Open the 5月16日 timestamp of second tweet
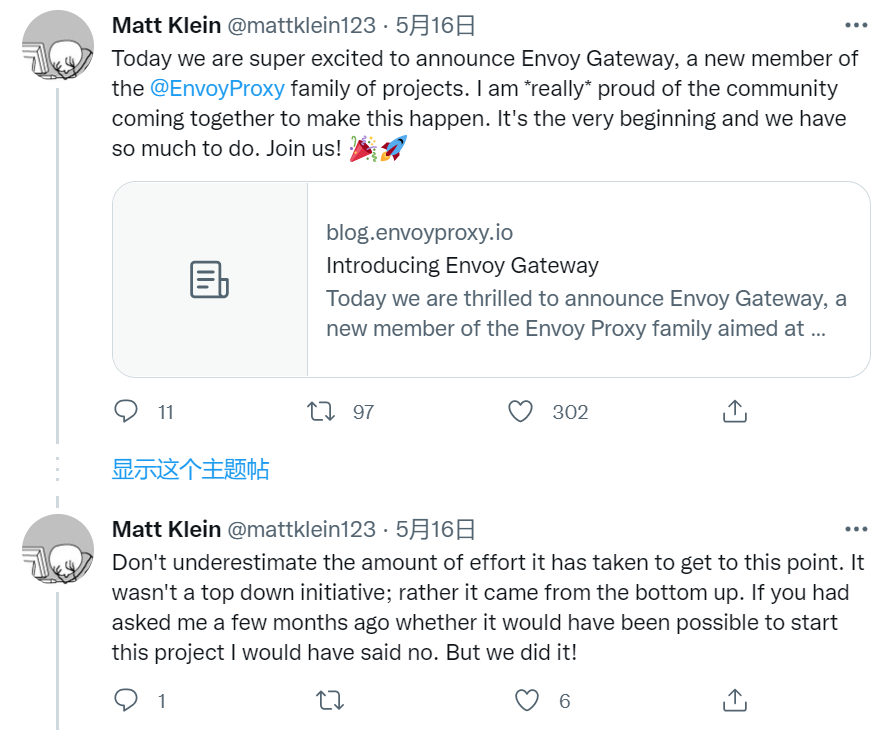The image size is (893, 730). click(x=435, y=530)
